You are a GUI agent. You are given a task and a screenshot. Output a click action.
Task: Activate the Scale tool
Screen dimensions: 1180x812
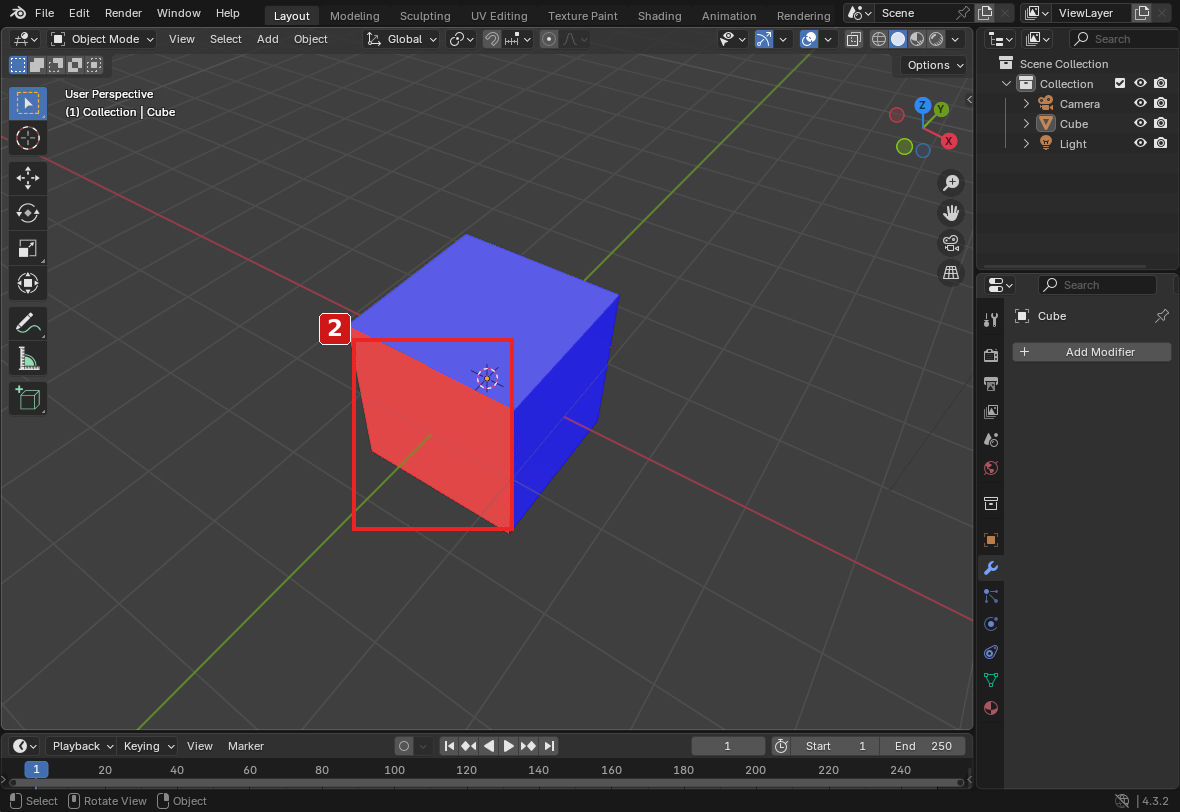click(x=28, y=248)
